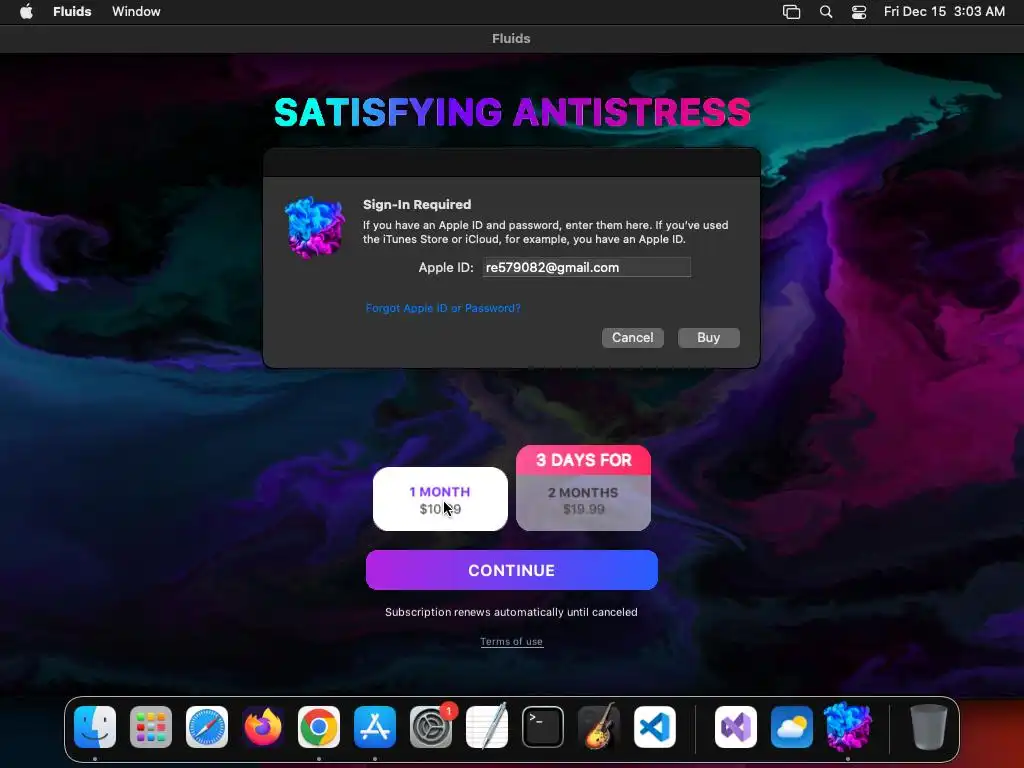The image size is (1024, 768).
Task: Open the Fluids menu in menu bar
Action: [72, 11]
